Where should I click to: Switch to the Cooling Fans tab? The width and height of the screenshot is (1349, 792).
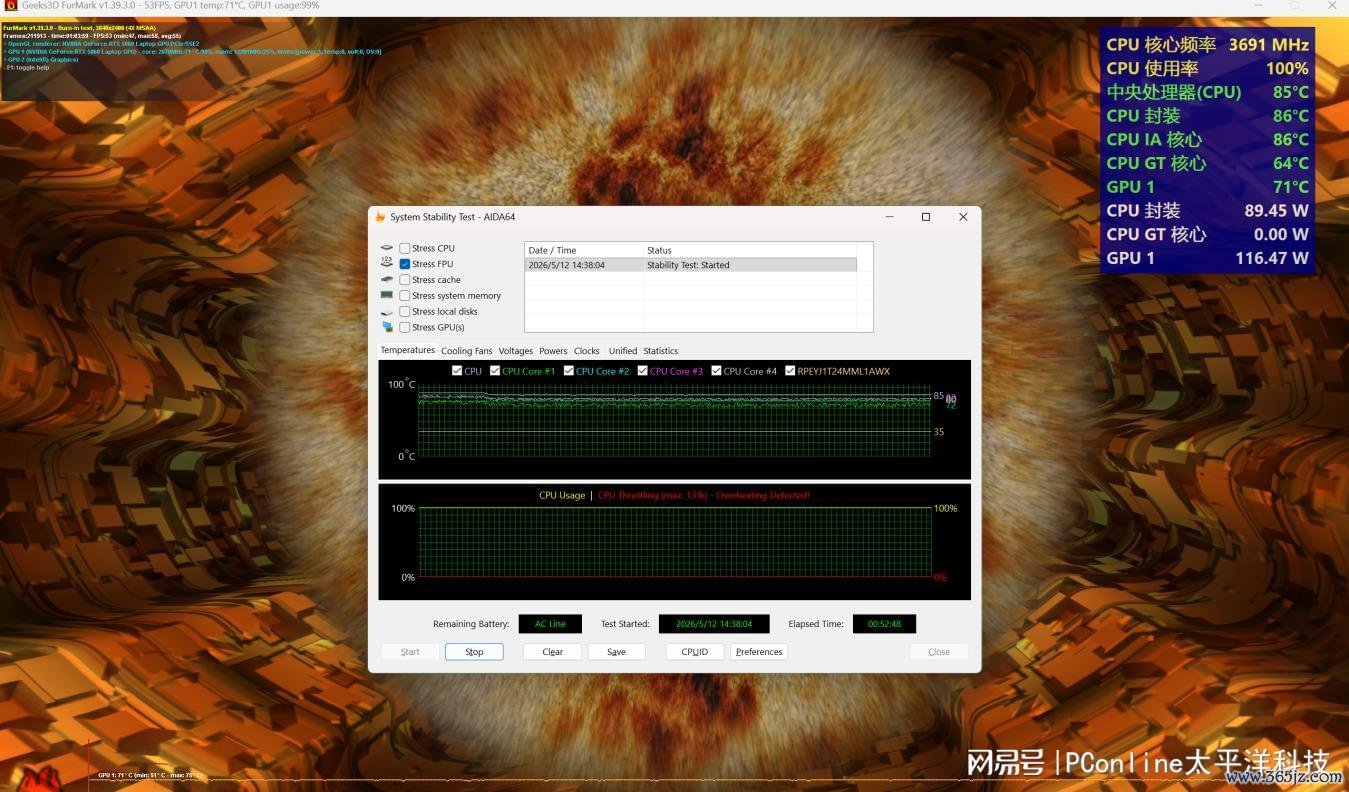point(467,351)
